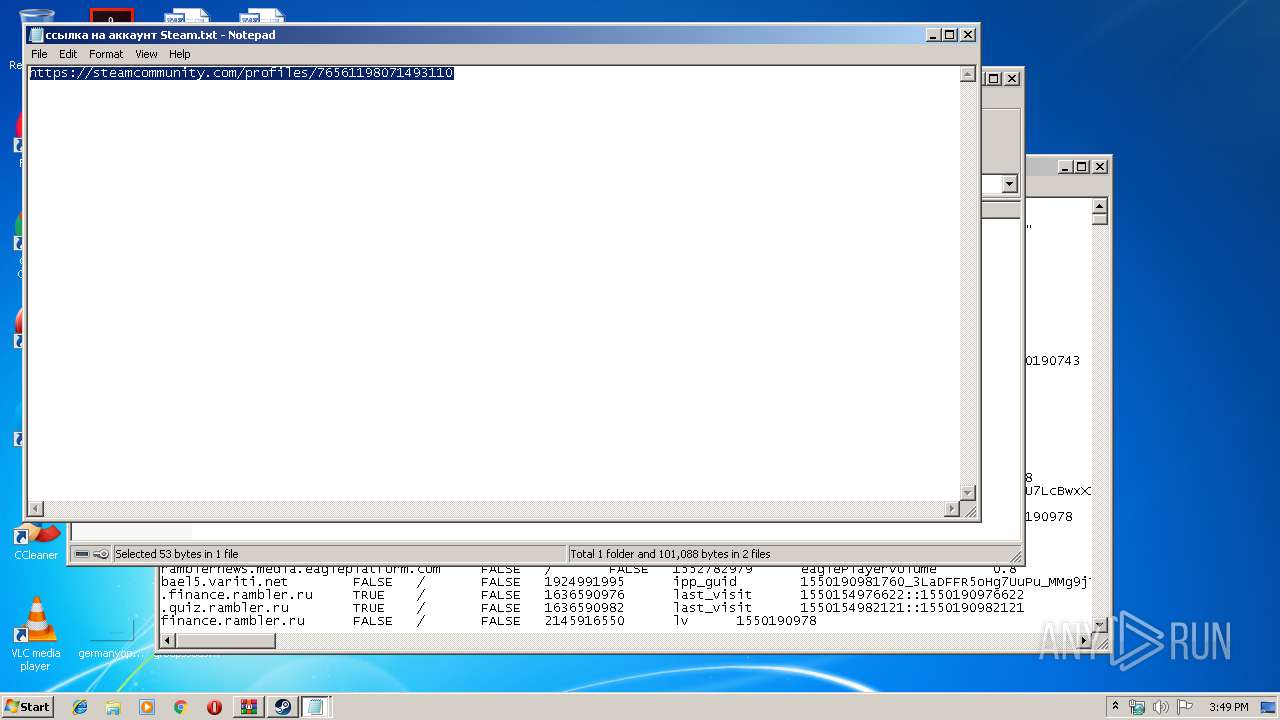Click 'ipp_guid' cookie name text

tap(704, 581)
